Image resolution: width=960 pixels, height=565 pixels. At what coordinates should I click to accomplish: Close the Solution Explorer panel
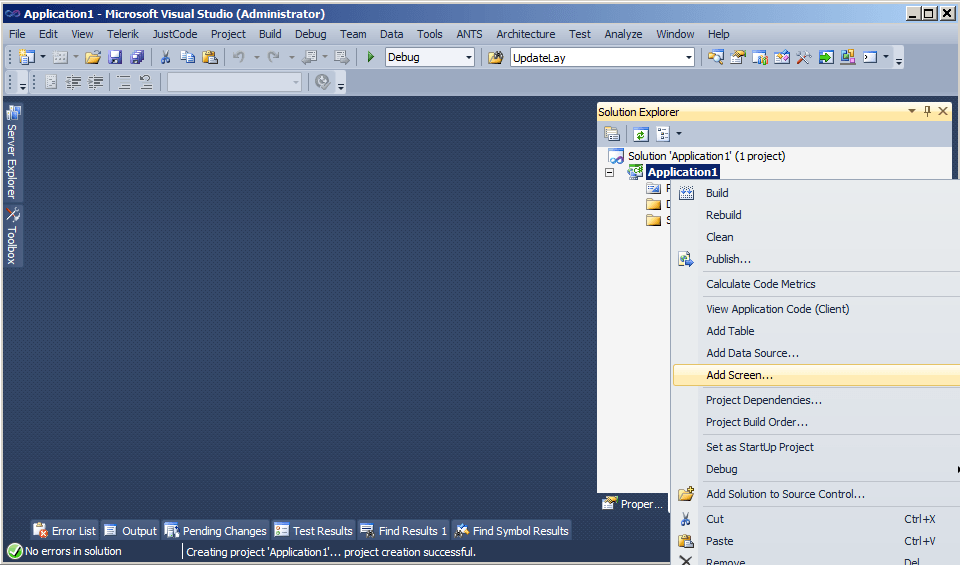pos(943,111)
